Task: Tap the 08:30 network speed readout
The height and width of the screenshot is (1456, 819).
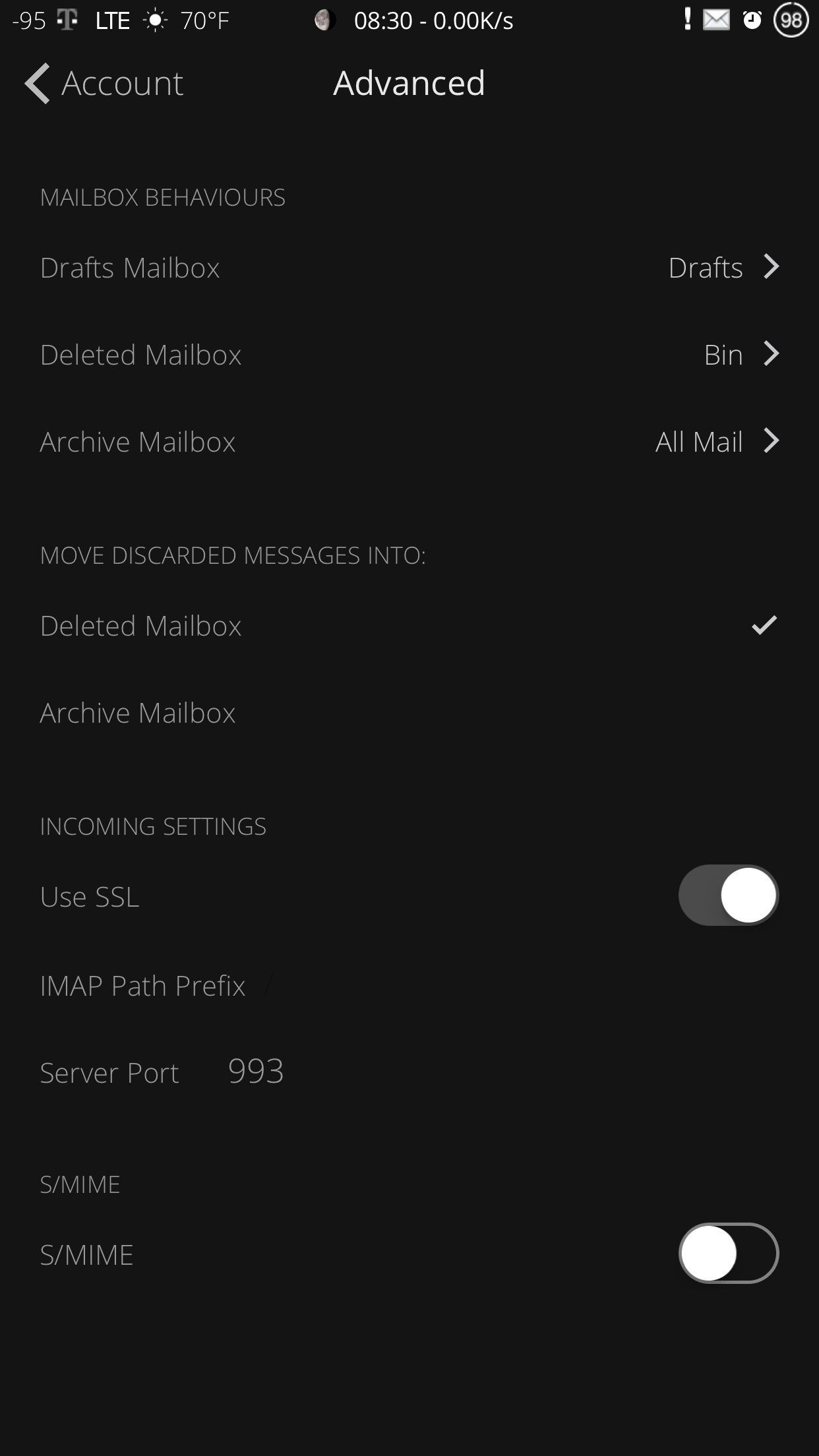Action: 433,21
